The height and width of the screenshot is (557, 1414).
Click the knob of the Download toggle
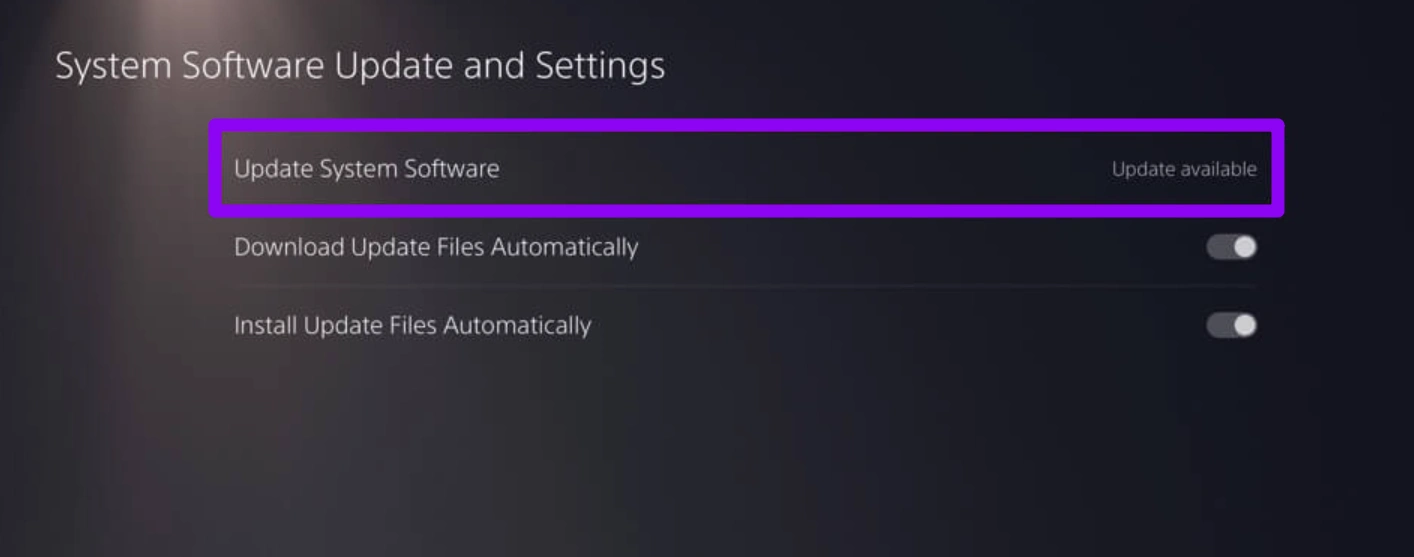tap(1243, 247)
